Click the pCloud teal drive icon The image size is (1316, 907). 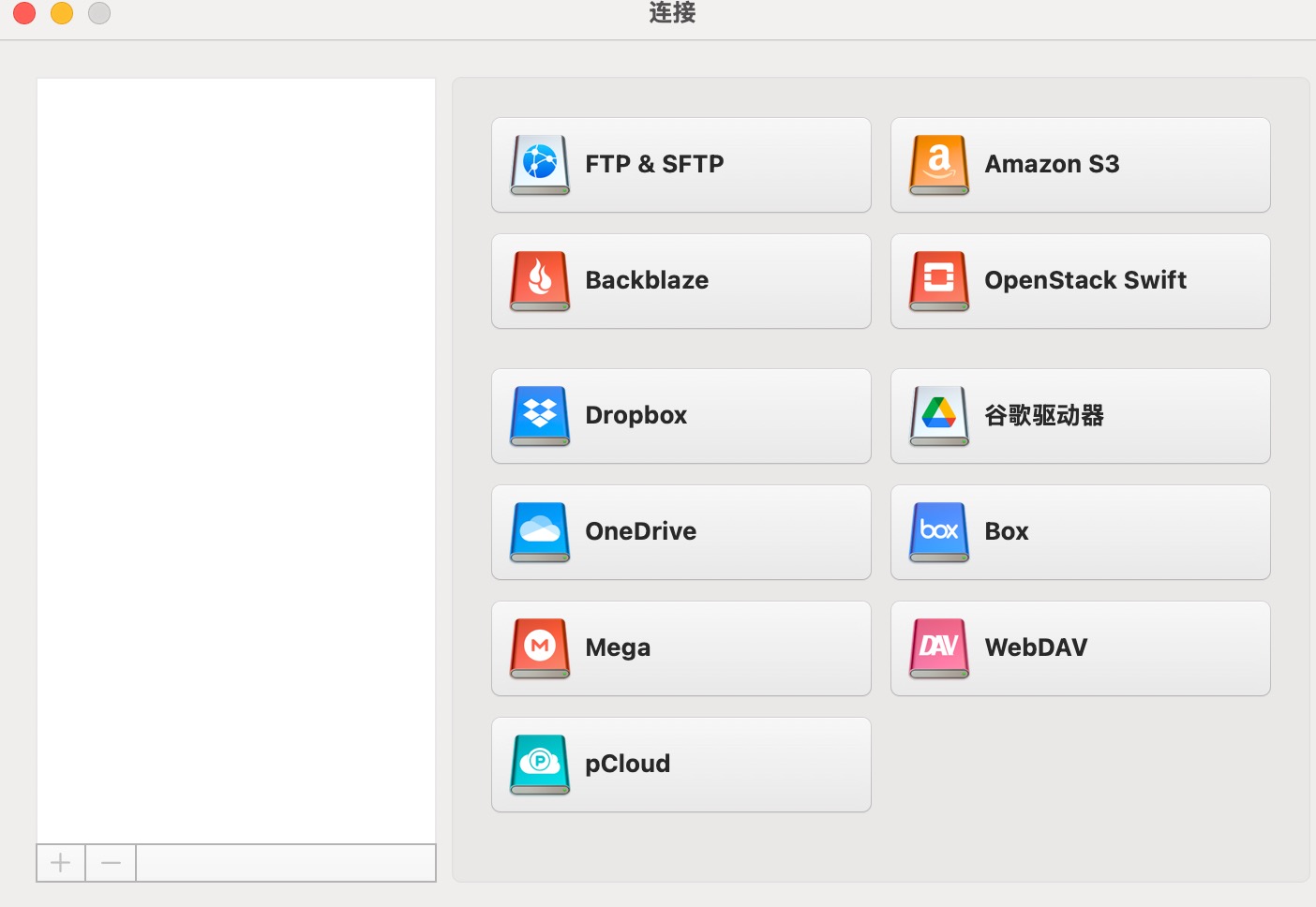click(x=540, y=765)
